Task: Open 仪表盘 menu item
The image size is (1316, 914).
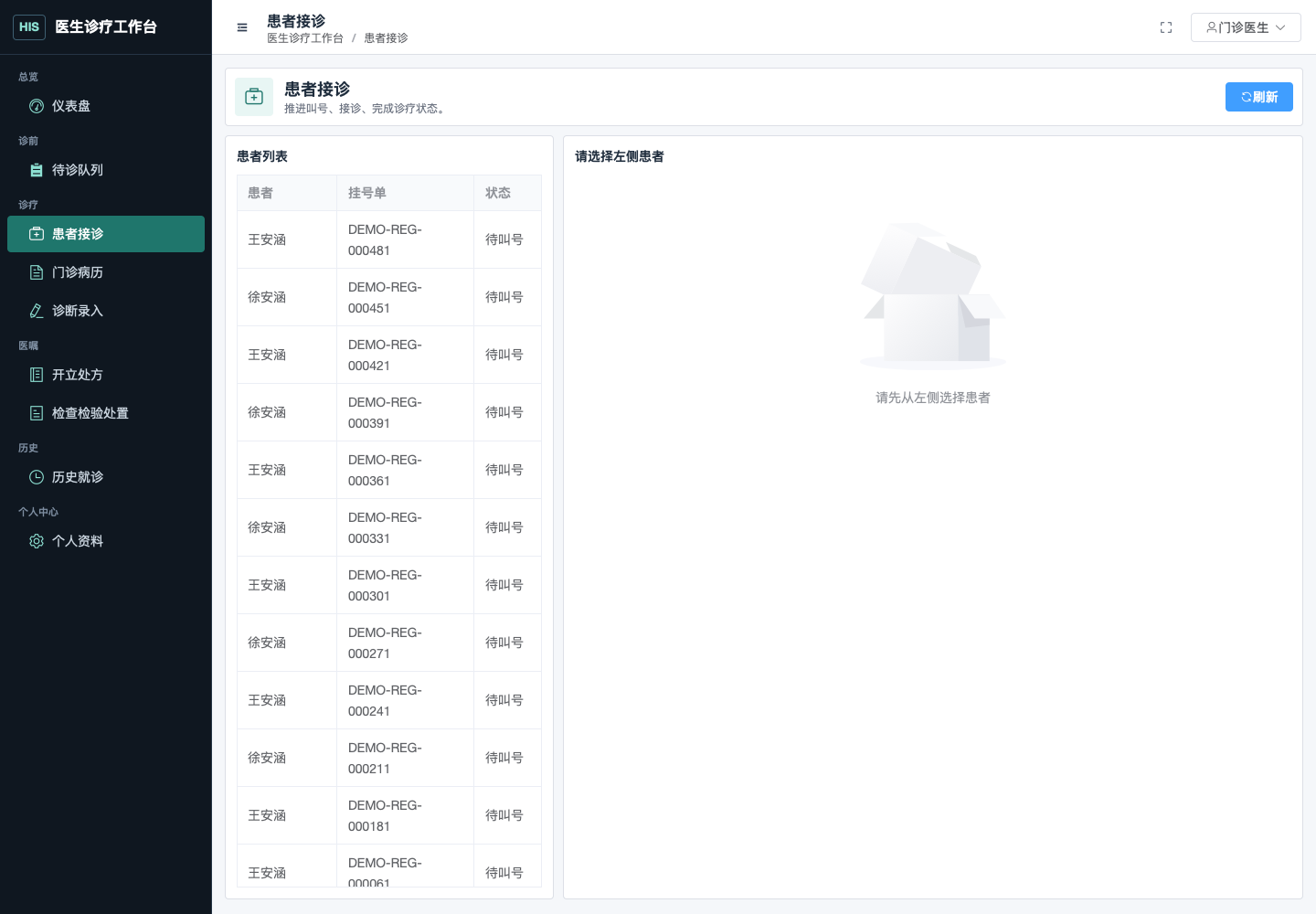Action: click(106, 106)
